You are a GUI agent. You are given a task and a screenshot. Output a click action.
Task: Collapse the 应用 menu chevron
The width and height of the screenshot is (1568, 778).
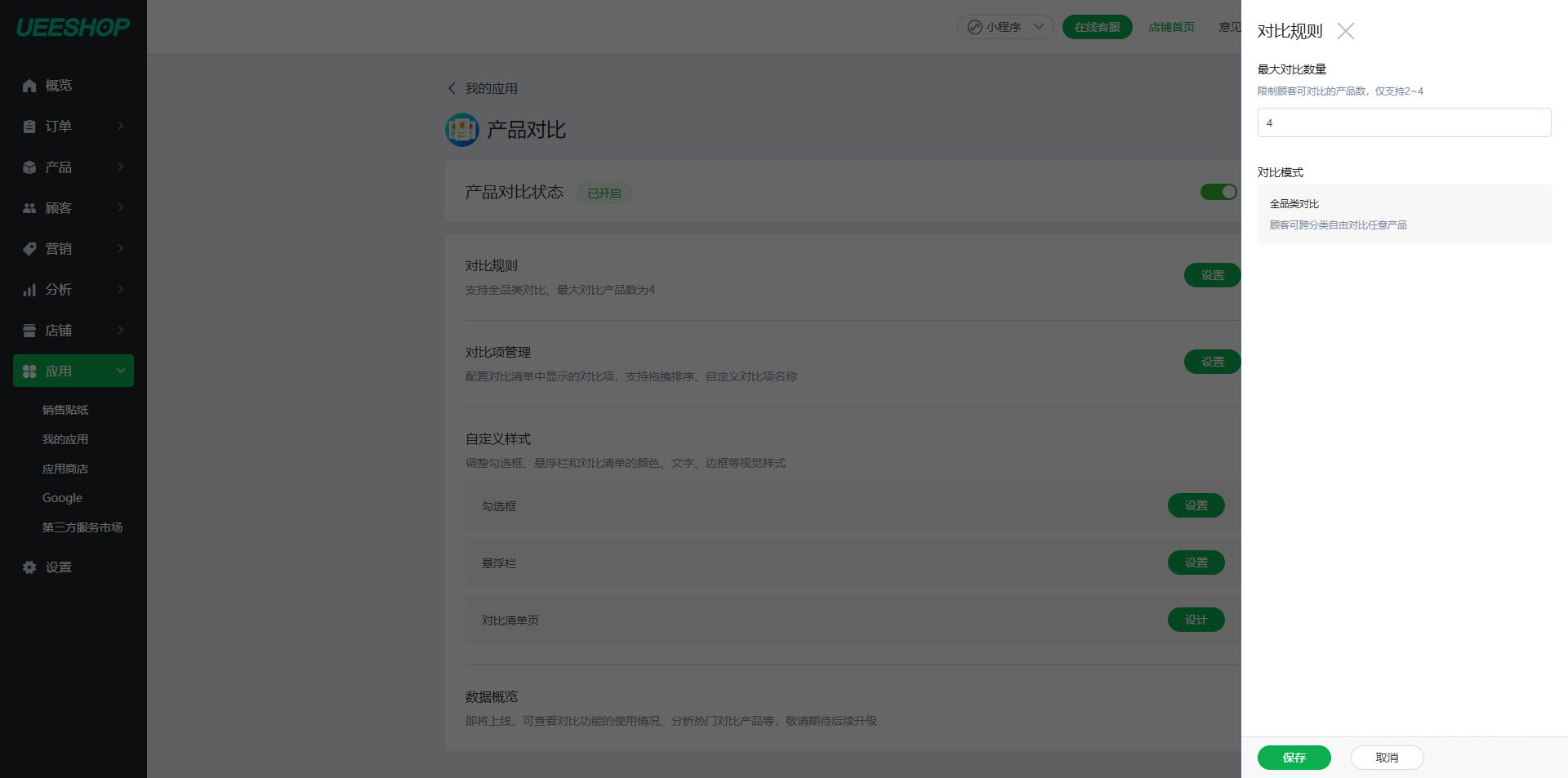click(121, 371)
